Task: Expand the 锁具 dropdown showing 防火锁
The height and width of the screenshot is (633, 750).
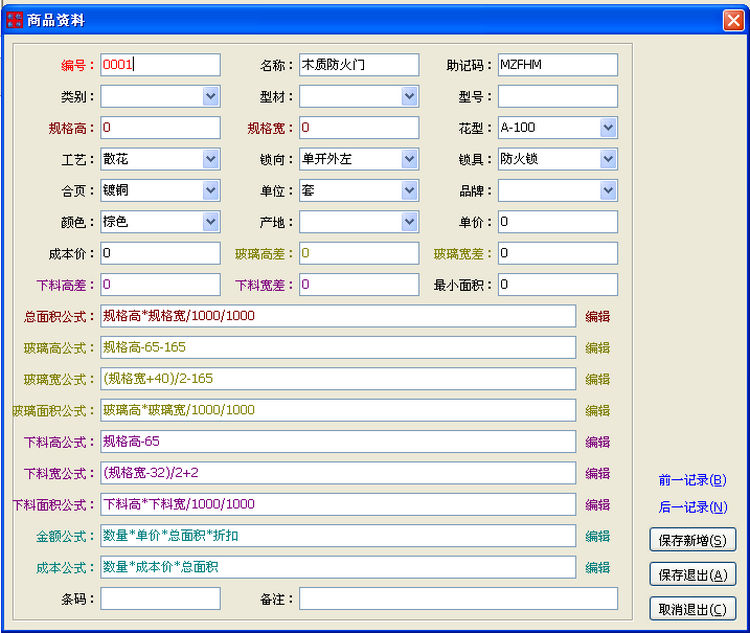Action: click(608, 159)
